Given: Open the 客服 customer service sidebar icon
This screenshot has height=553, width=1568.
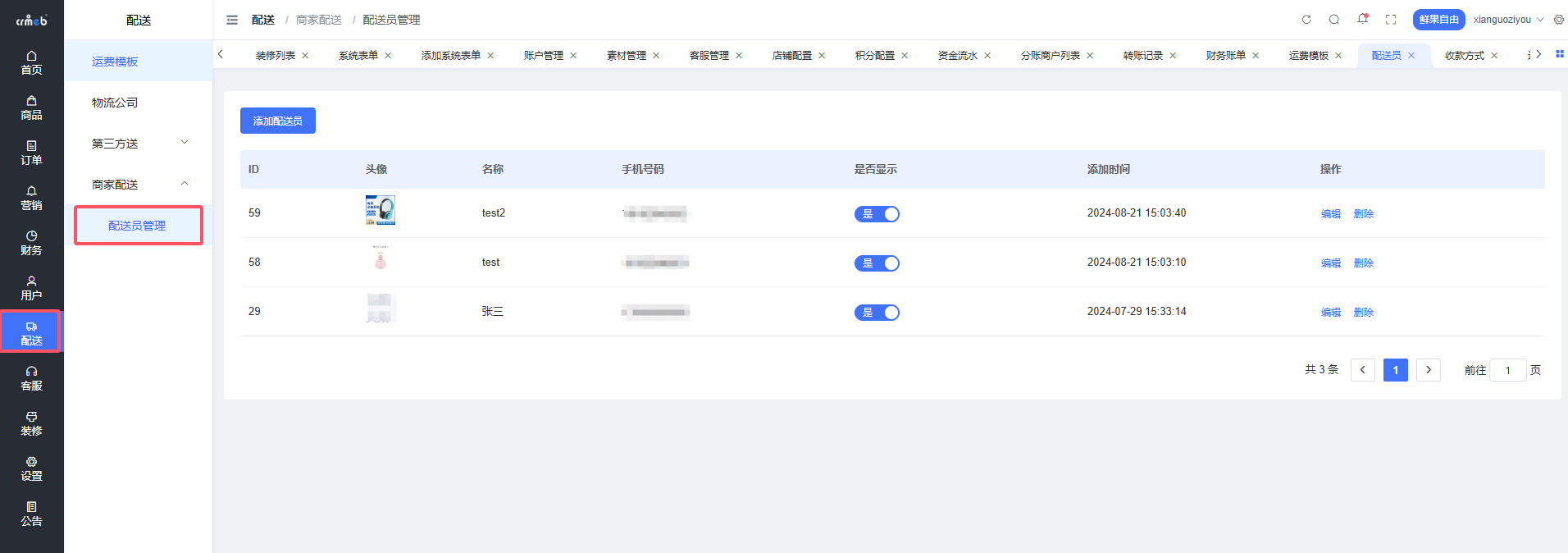Looking at the screenshot, I should point(31,378).
